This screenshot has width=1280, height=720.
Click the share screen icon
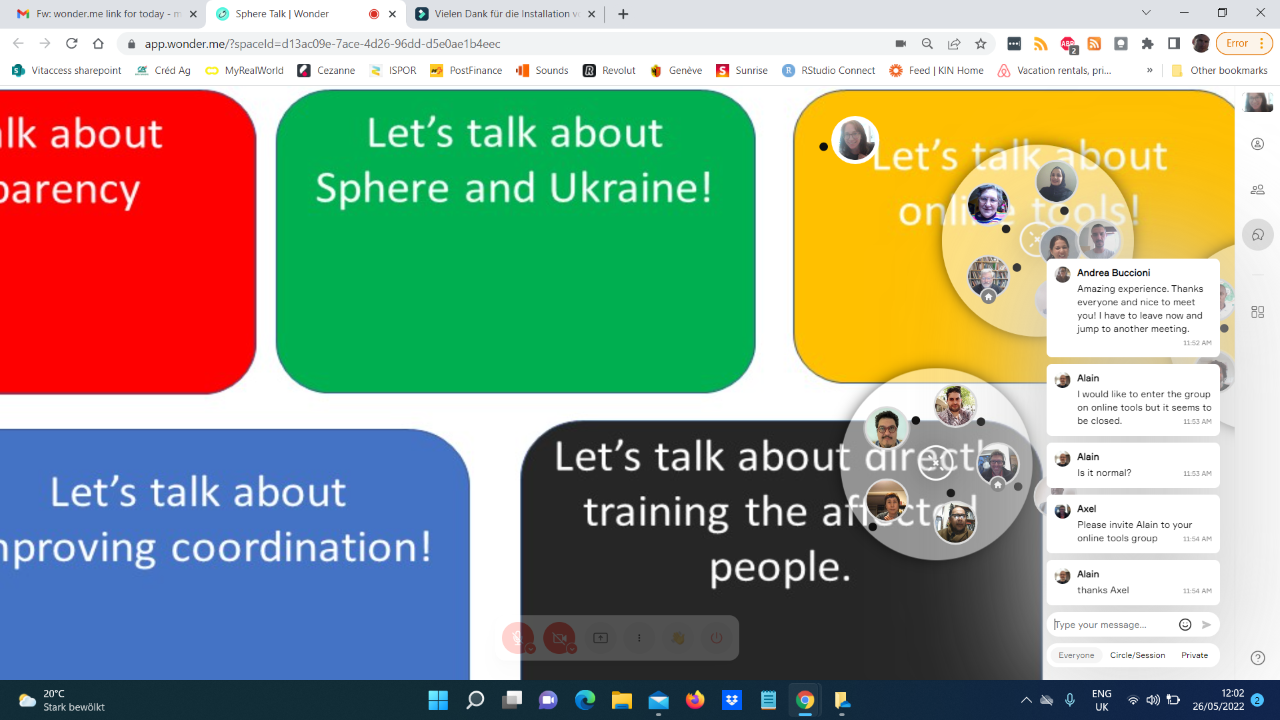600,638
